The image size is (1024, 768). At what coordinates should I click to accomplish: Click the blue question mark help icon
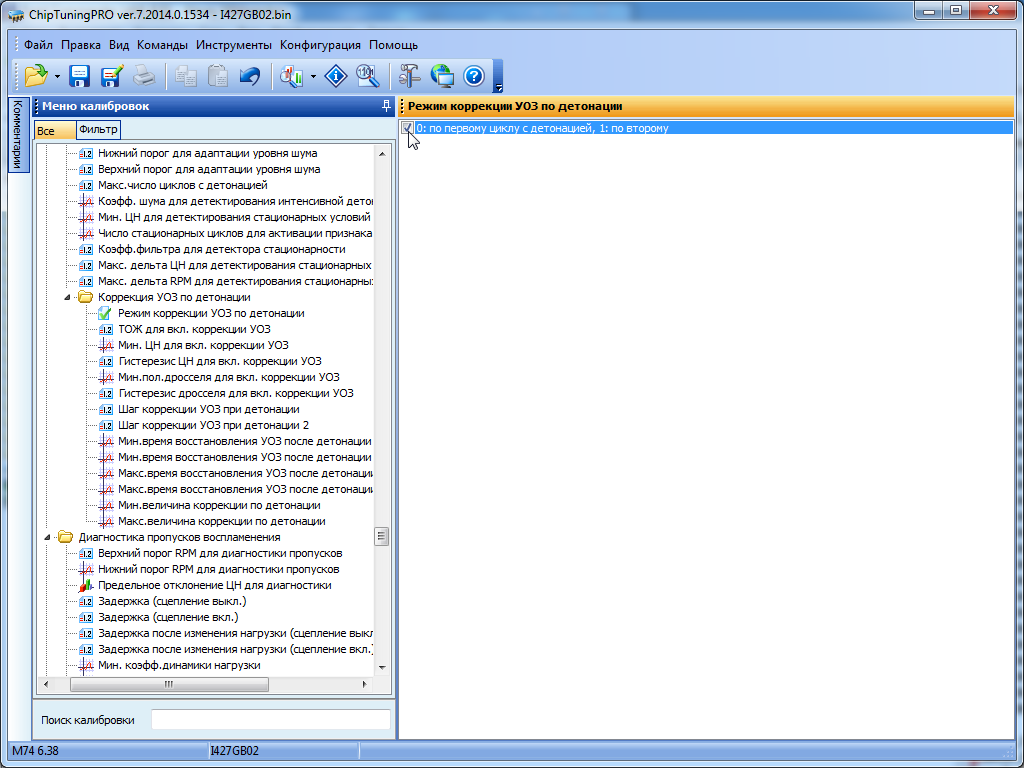coord(474,76)
